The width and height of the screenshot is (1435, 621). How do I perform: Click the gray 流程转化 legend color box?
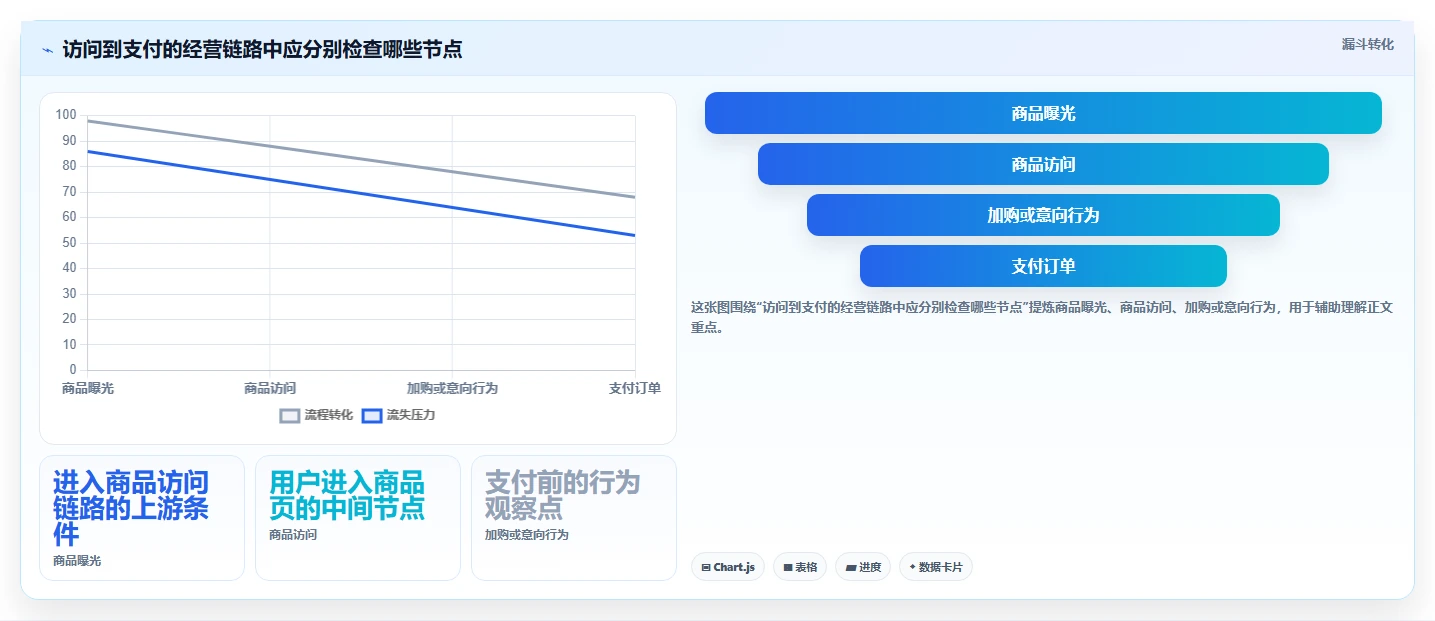(290, 416)
